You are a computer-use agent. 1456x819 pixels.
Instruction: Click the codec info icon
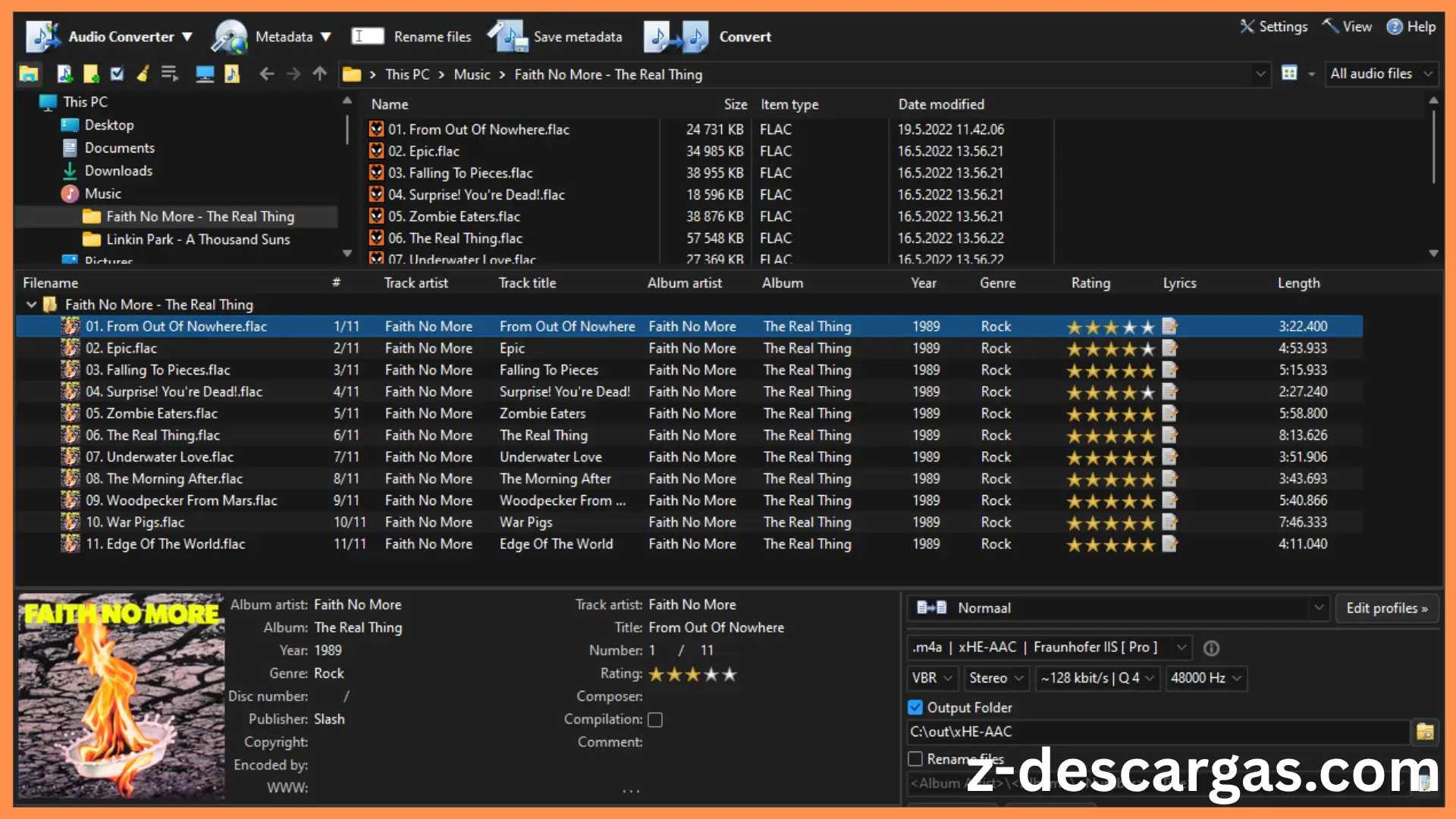[x=1211, y=648]
